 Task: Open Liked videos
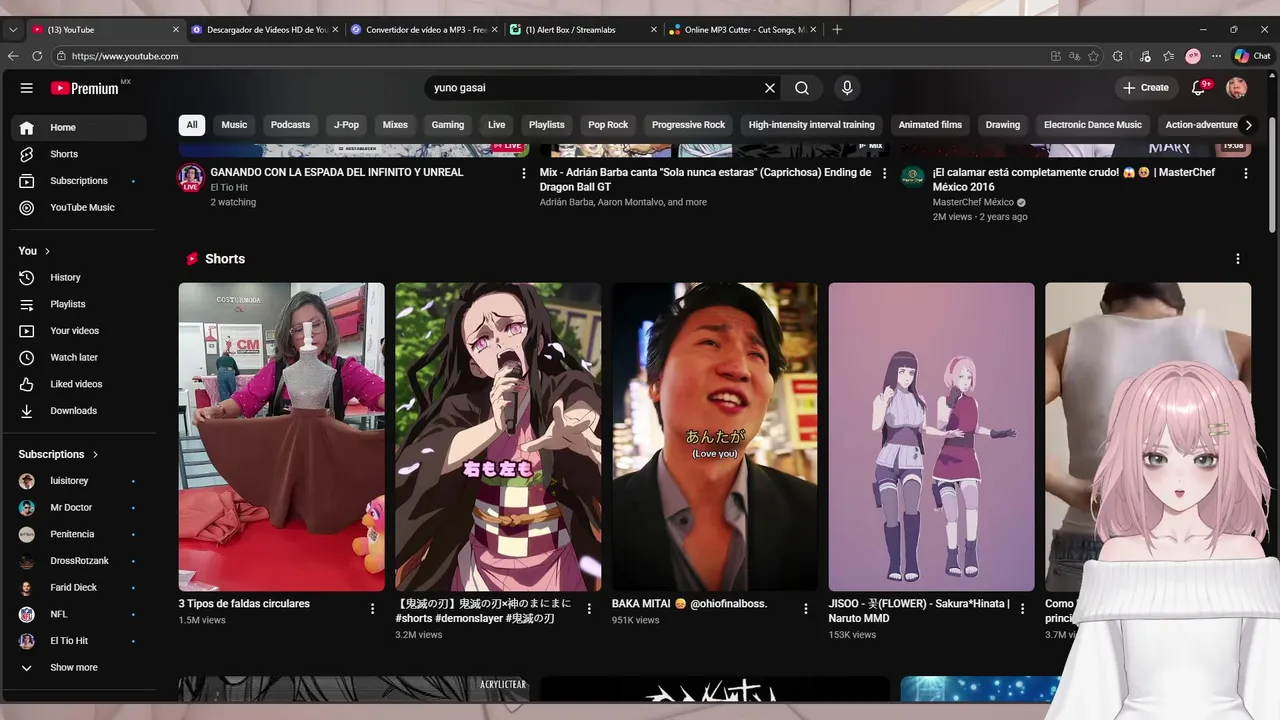(78, 384)
